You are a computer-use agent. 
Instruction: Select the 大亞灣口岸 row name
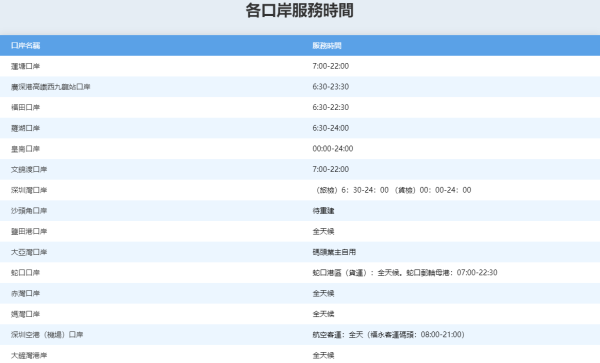(29, 252)
